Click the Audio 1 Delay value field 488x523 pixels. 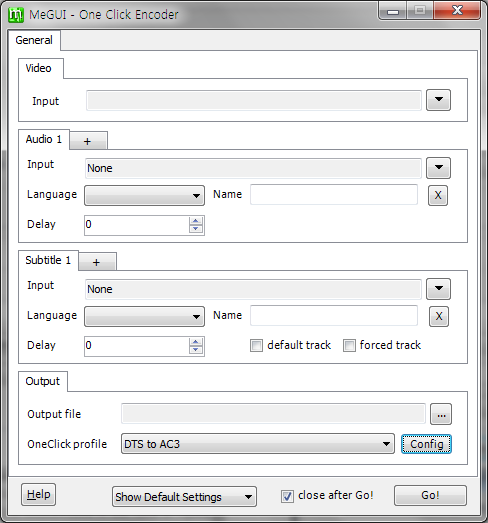pos(137,225)
